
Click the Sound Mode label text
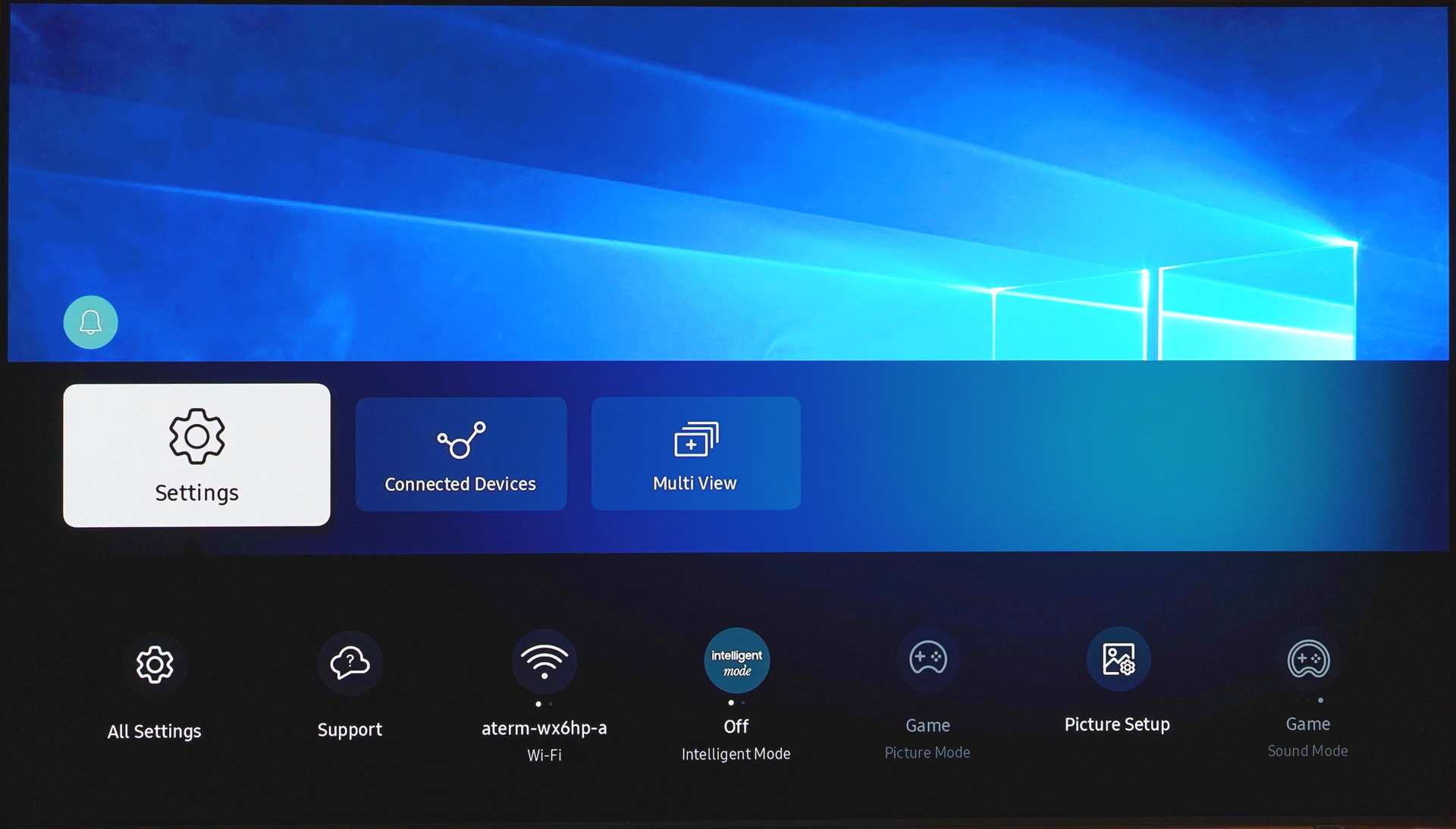[x=1307, y=751]
